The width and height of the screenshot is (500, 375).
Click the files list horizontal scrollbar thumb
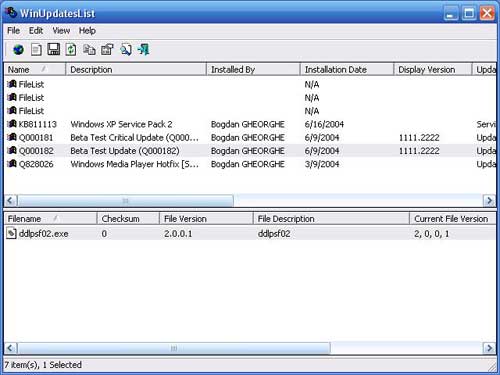(x=174, y=348)
